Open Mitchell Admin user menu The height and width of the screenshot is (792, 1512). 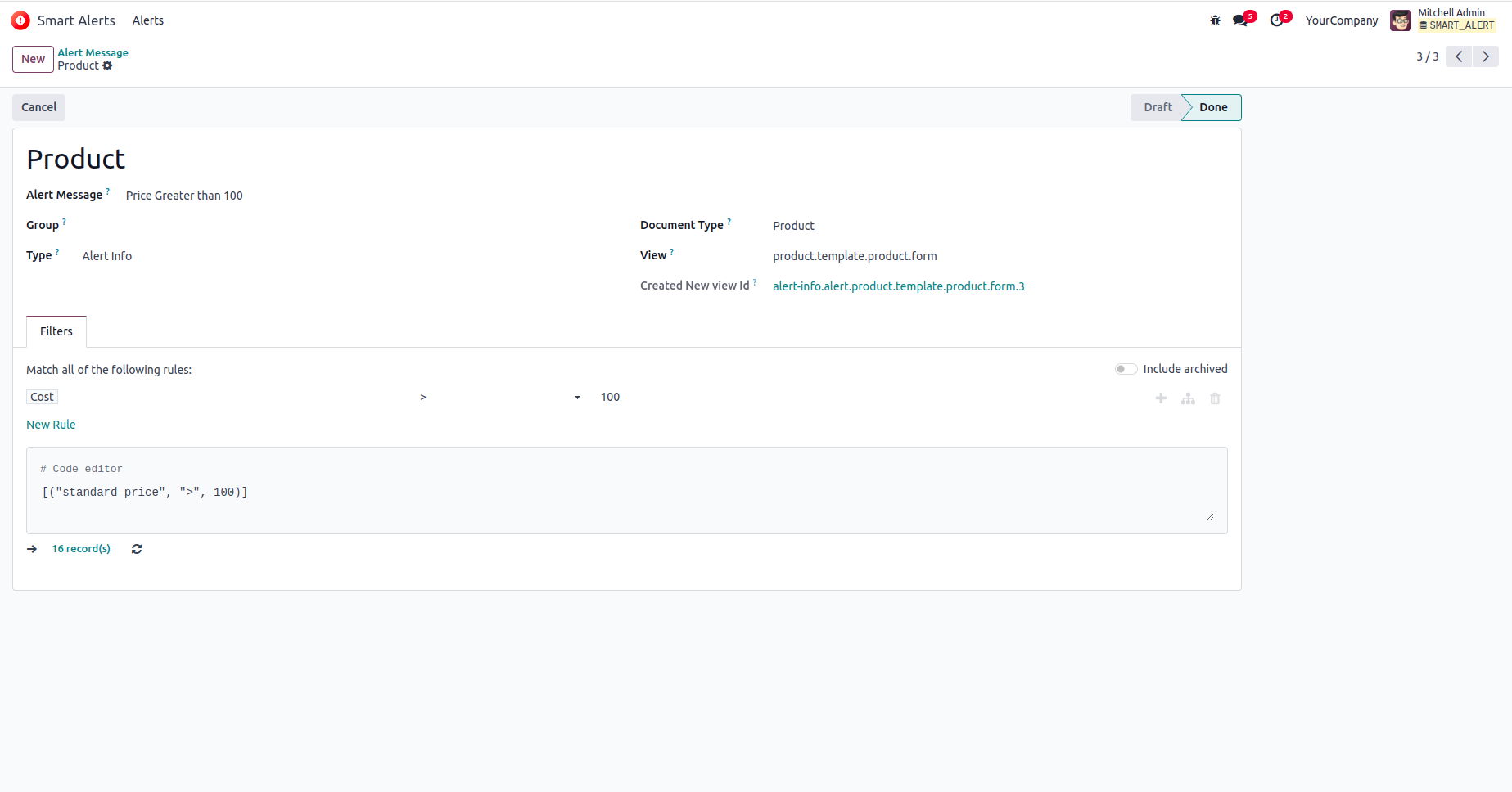1444,20
